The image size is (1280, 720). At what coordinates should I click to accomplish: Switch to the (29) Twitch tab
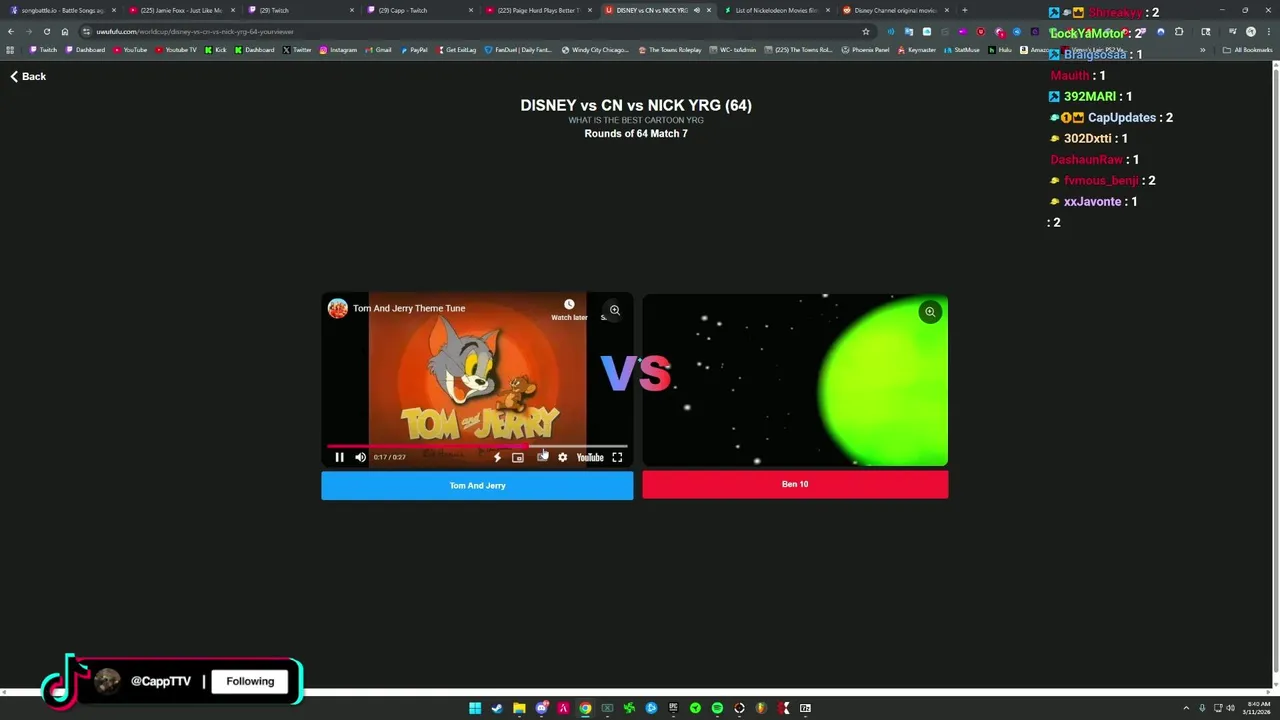point(298,10)
